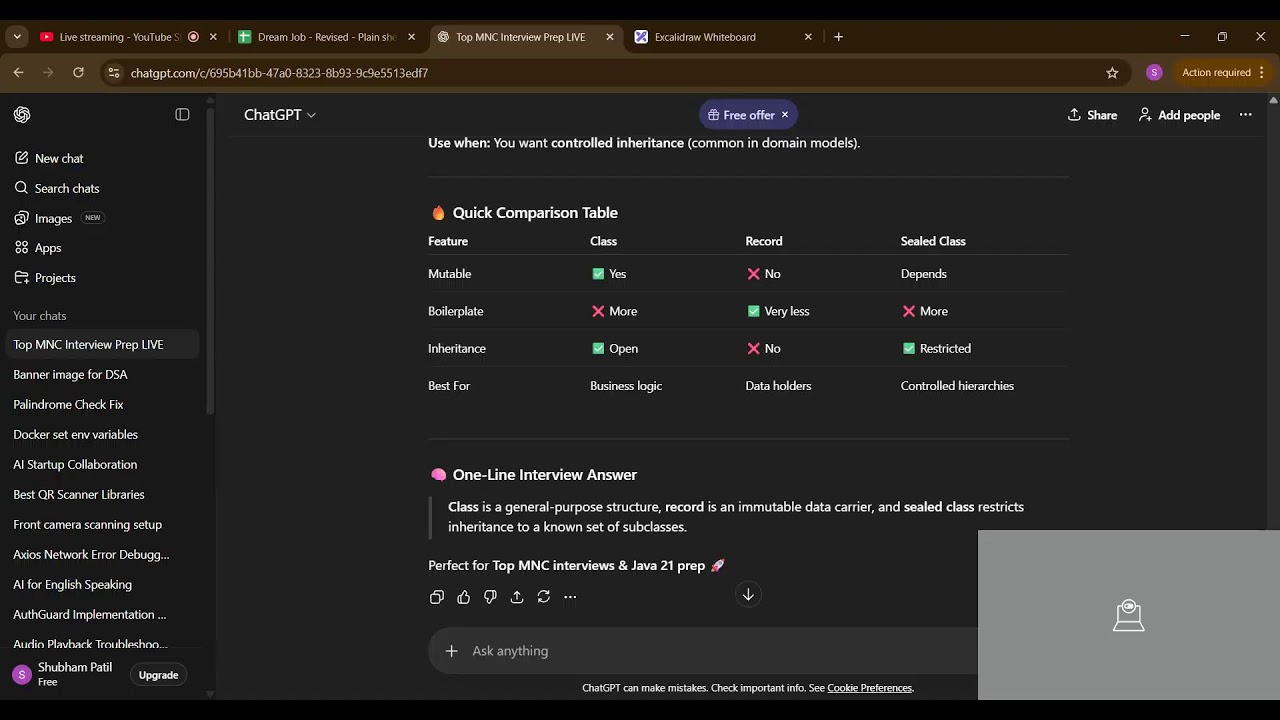Viewport: 1280px width, 720px height.
Task: Open the conversation options three-dot menu
Action: [1245, 115]
